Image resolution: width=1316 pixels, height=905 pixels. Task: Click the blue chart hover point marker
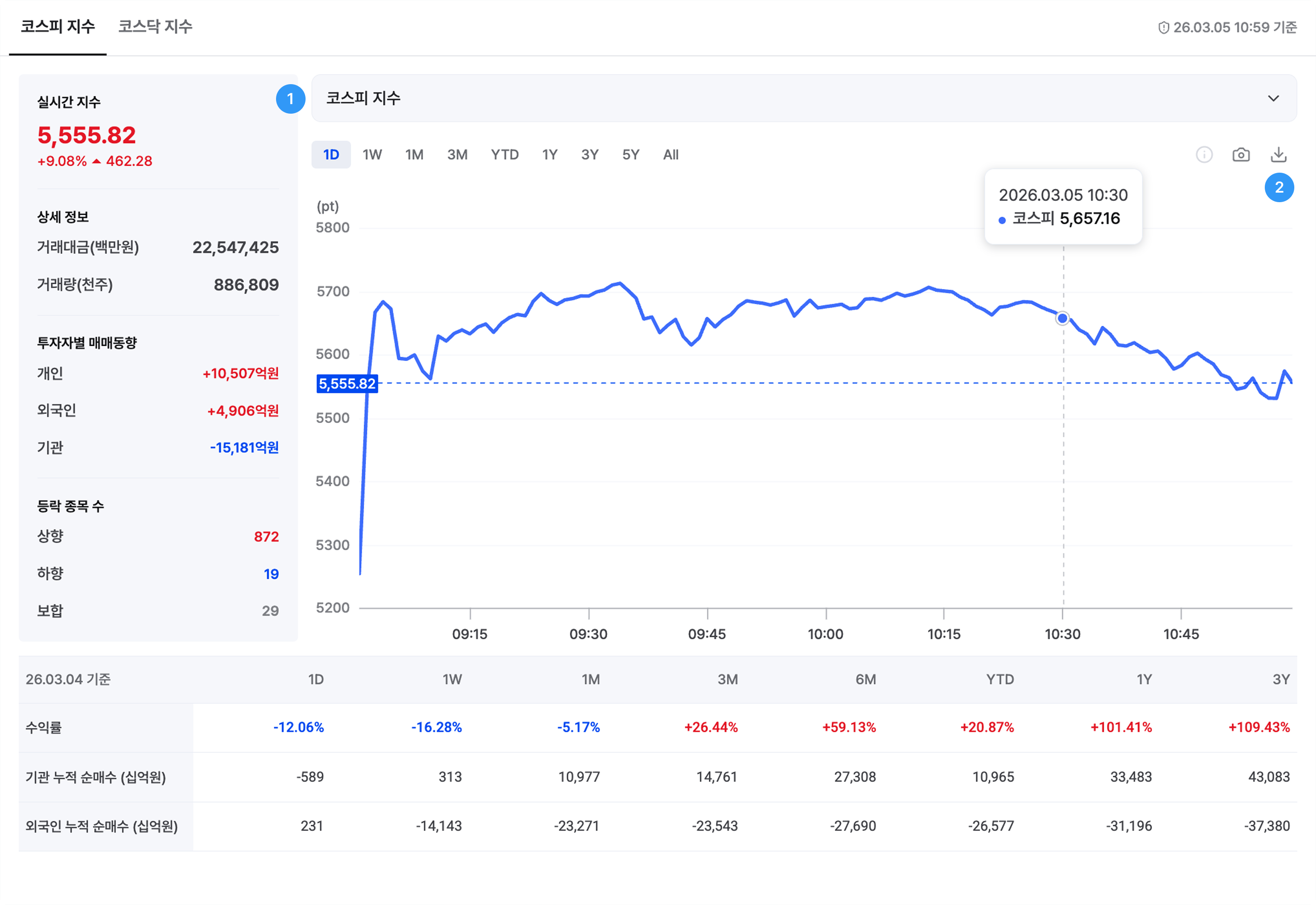(1063, 319)
